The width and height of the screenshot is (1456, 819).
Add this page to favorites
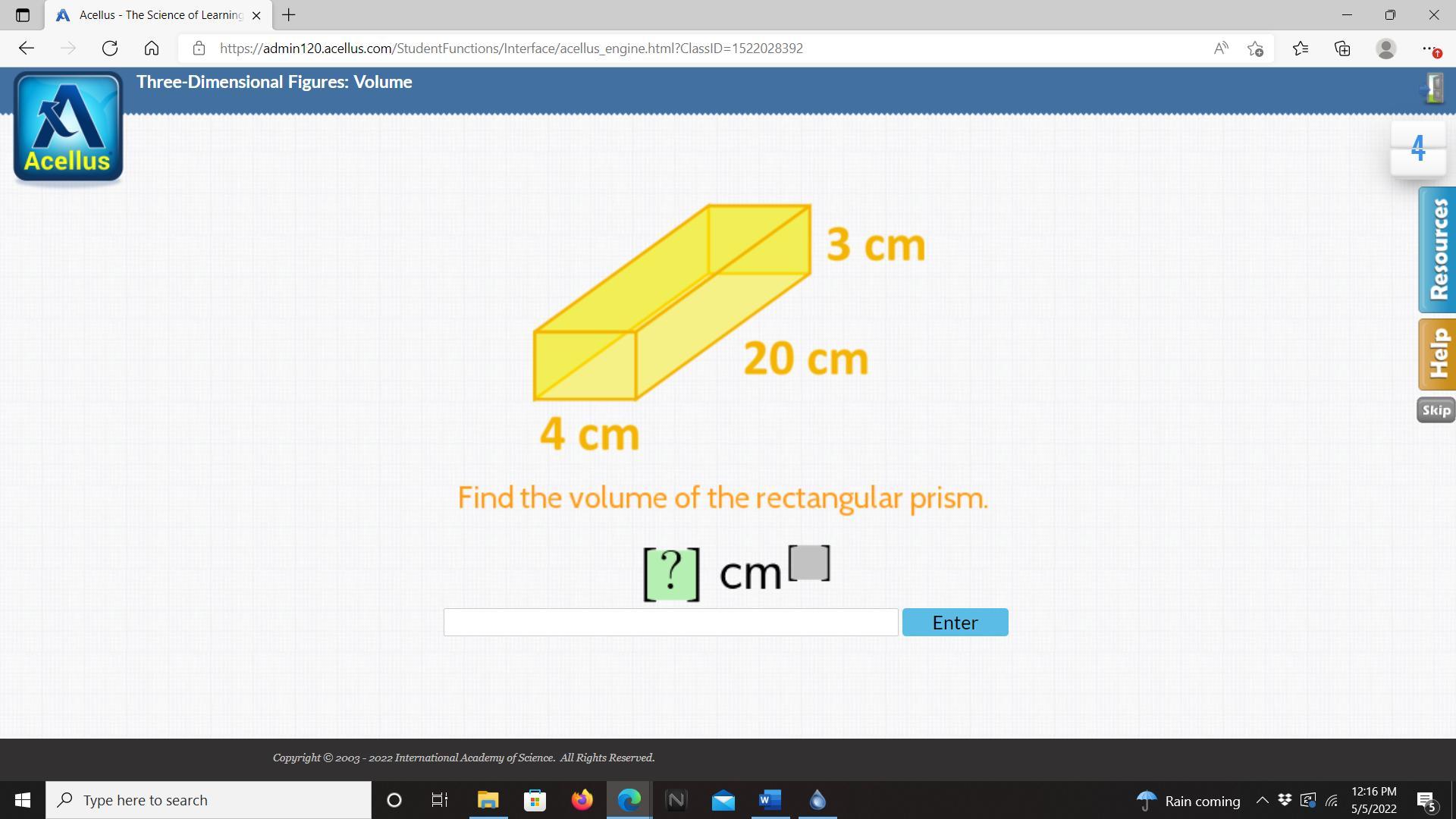(1255, 49)
